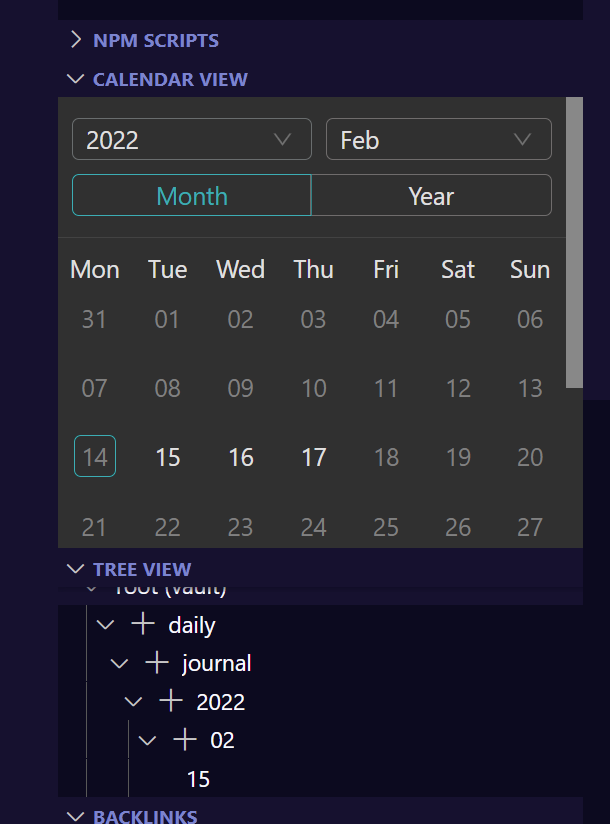610x824 pixels.
Task: Collapse the CALENDAR VIEW section
Action: tap(170, 79)
